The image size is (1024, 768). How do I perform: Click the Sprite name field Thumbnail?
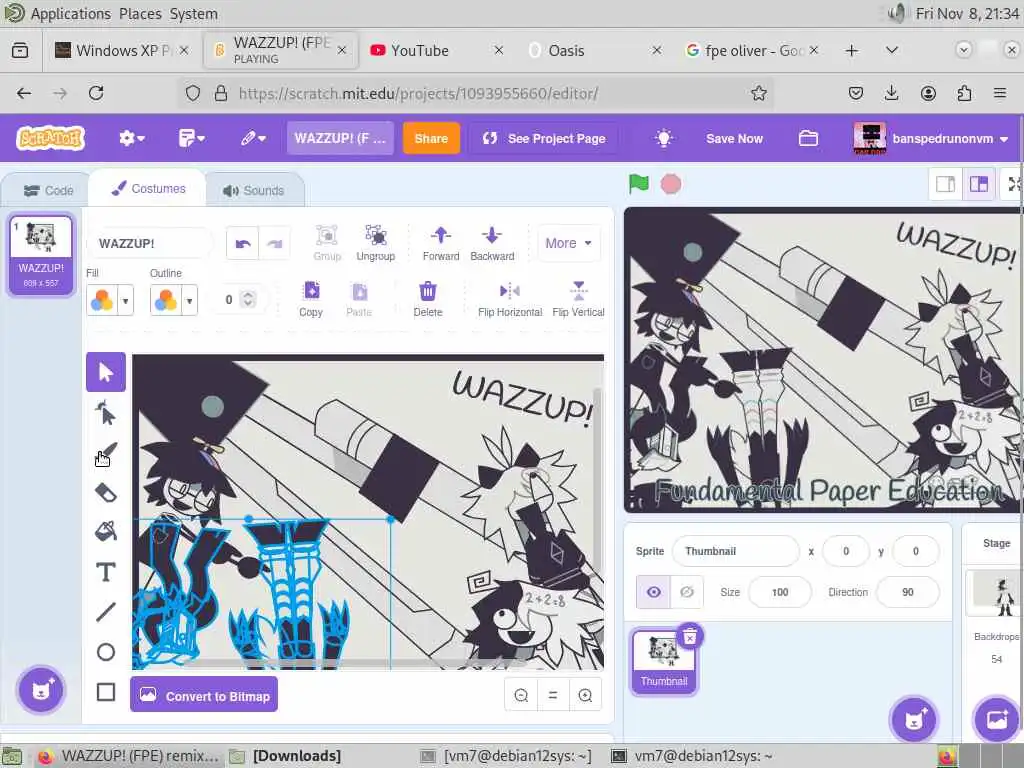pos(735,551)
